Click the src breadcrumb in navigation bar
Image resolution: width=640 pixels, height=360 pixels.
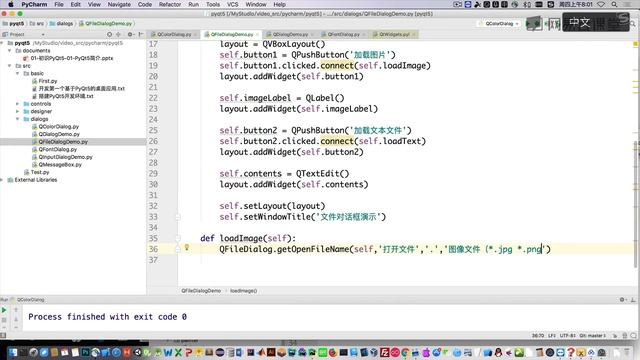coord(37,24)
